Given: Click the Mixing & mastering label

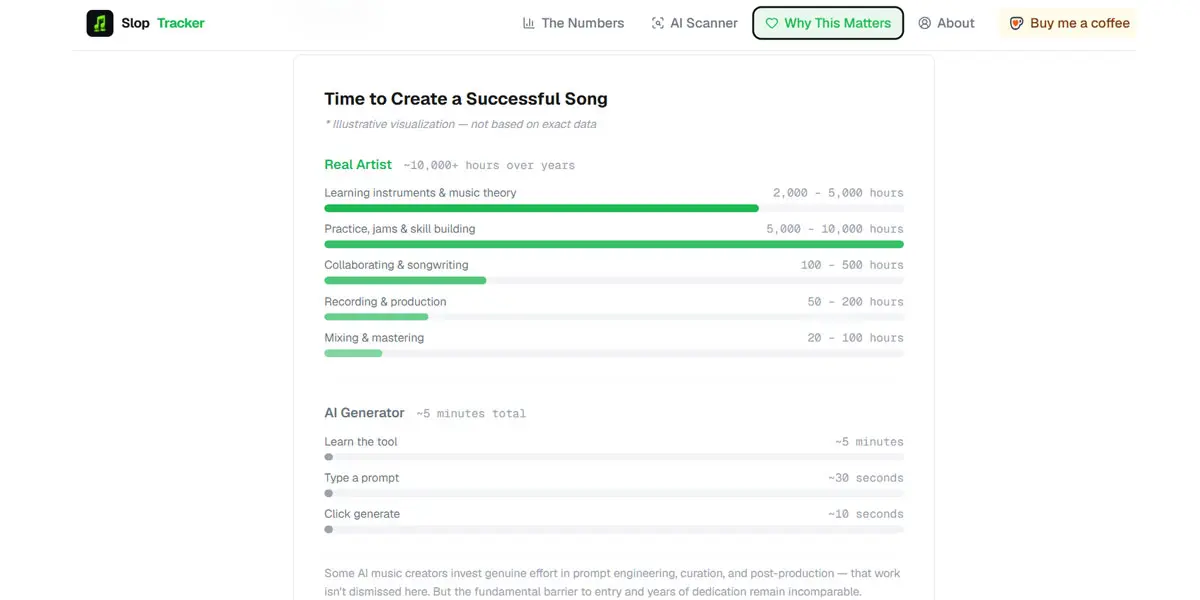Looking at the screenshot, I should [x=374, y=338].
